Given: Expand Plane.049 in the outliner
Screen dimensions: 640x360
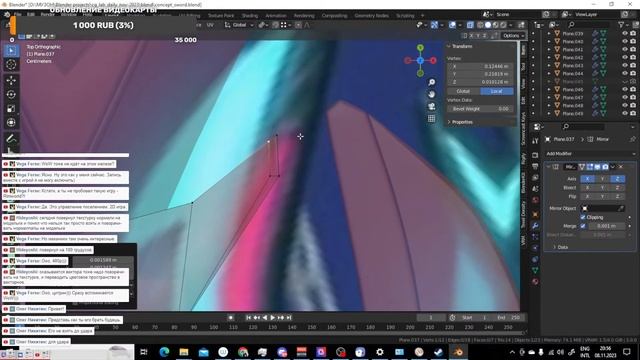Looking at the screenshot, I should [549, 113].
